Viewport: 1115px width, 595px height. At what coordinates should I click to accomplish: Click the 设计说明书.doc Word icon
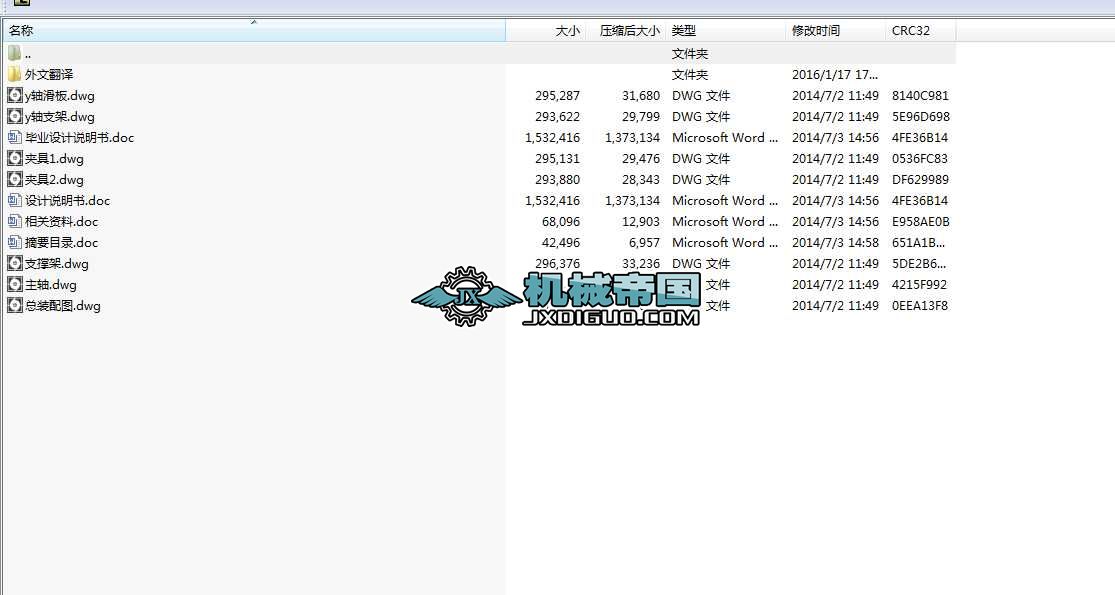[x=14, y=200]
